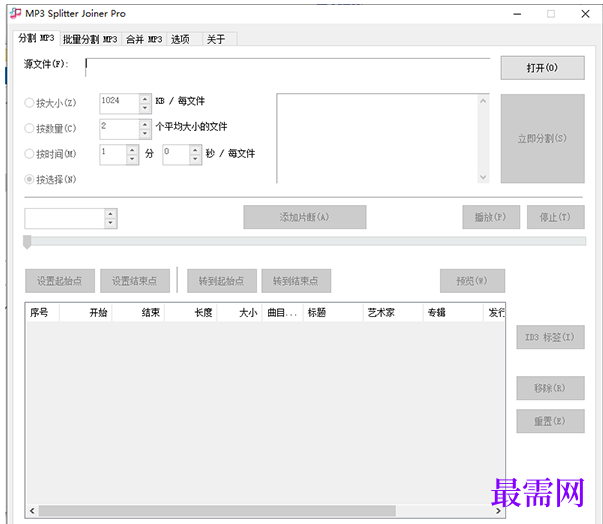The image size is (603, 524).
Task: Click the 结束 column header
Action: (138, 313)
